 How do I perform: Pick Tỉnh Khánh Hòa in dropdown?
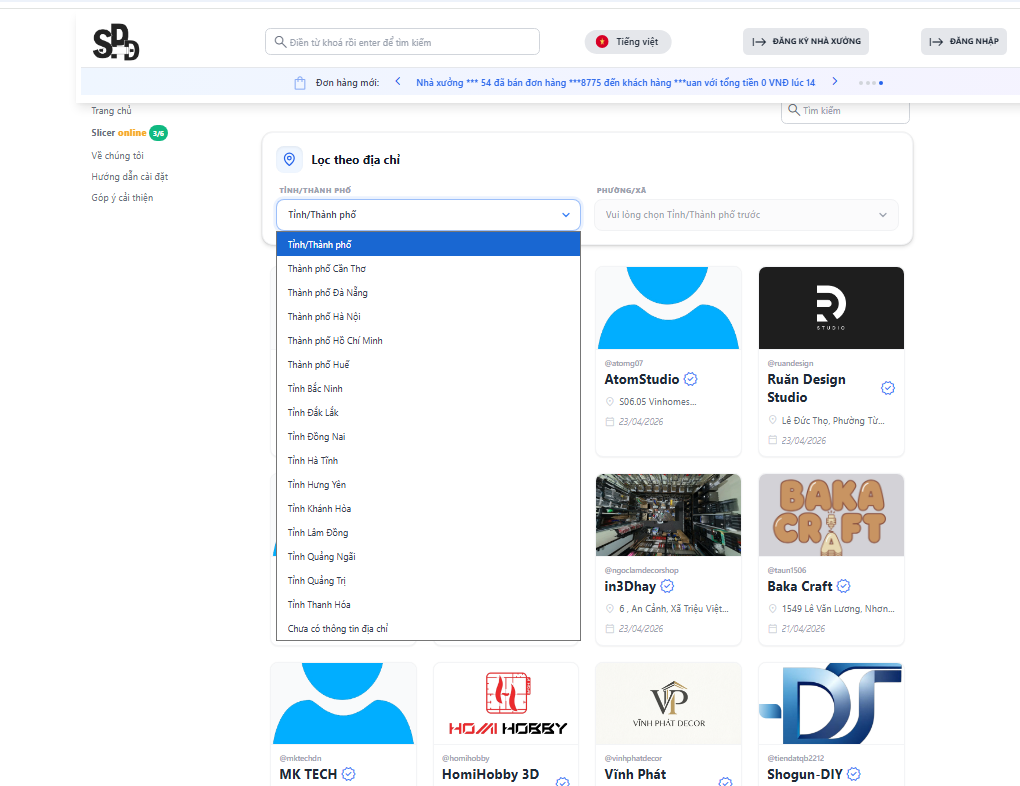coord(319,509)
